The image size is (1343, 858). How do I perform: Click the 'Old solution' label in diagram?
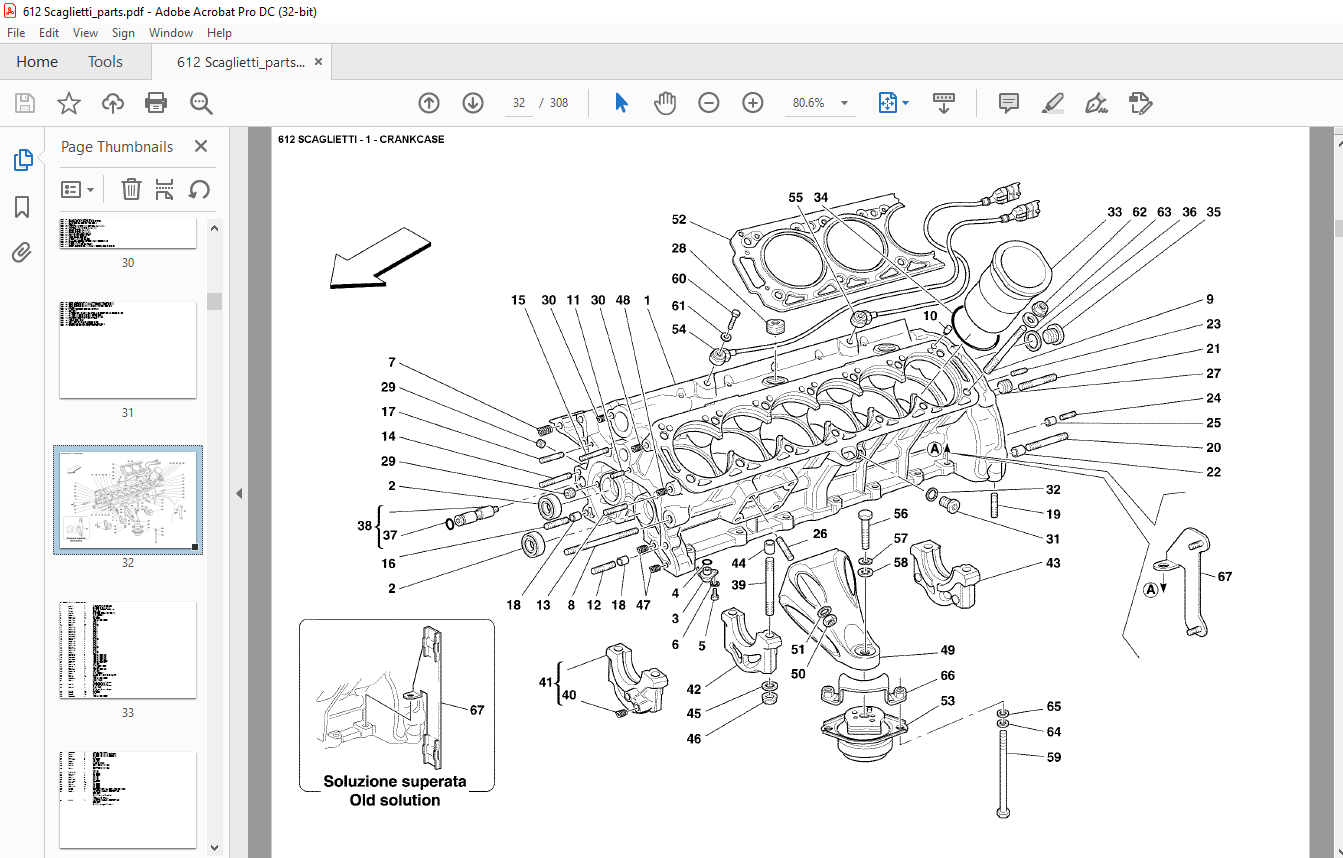point(395,800)
